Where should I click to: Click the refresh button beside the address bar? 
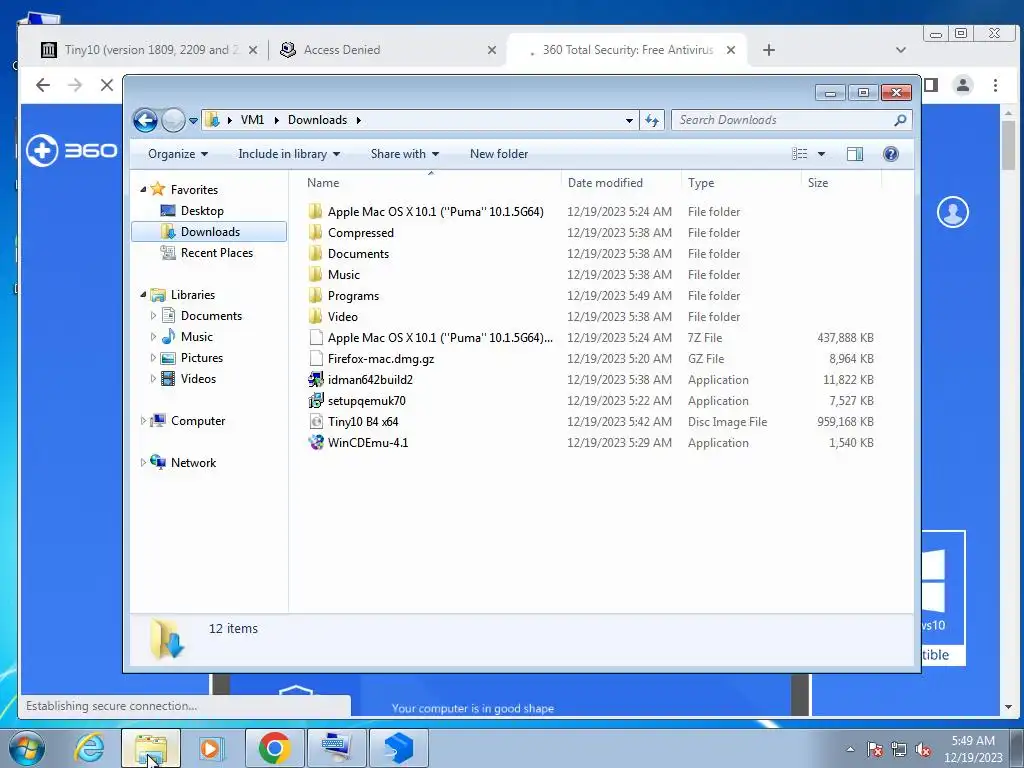[x=652, y=120]
